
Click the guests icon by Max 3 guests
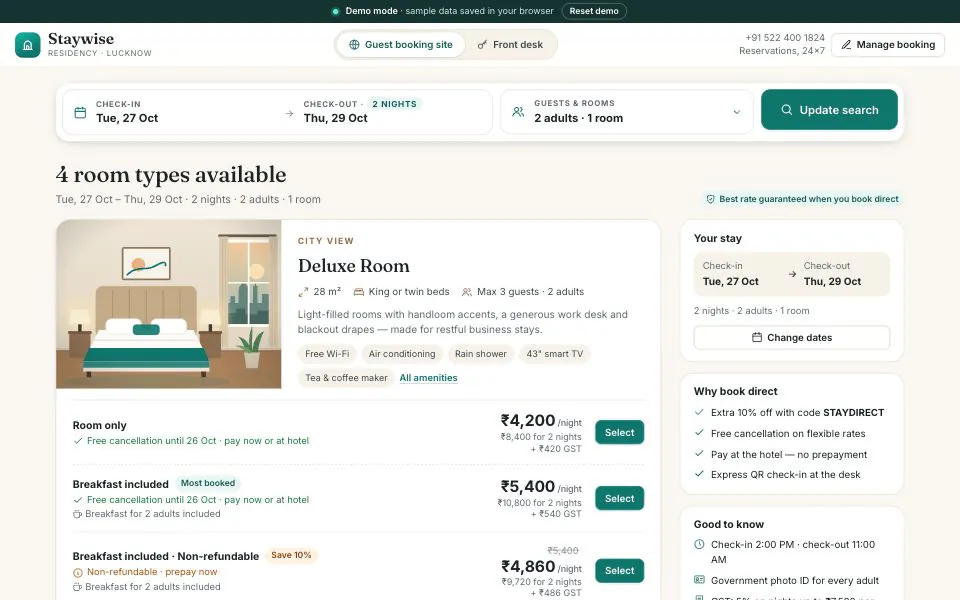(x=467, y=292)
